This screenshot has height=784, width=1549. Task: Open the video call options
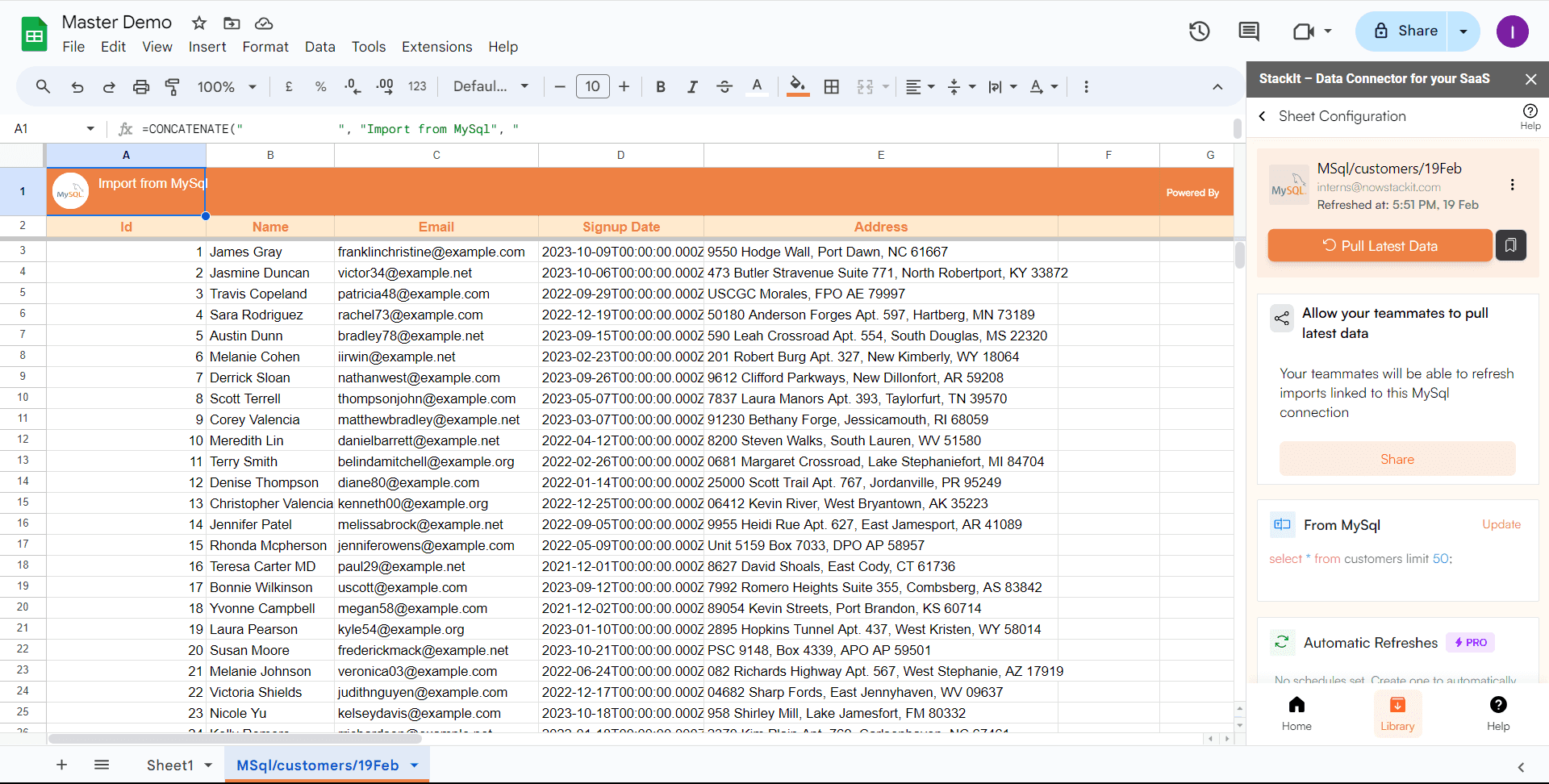coord(1313,31)
